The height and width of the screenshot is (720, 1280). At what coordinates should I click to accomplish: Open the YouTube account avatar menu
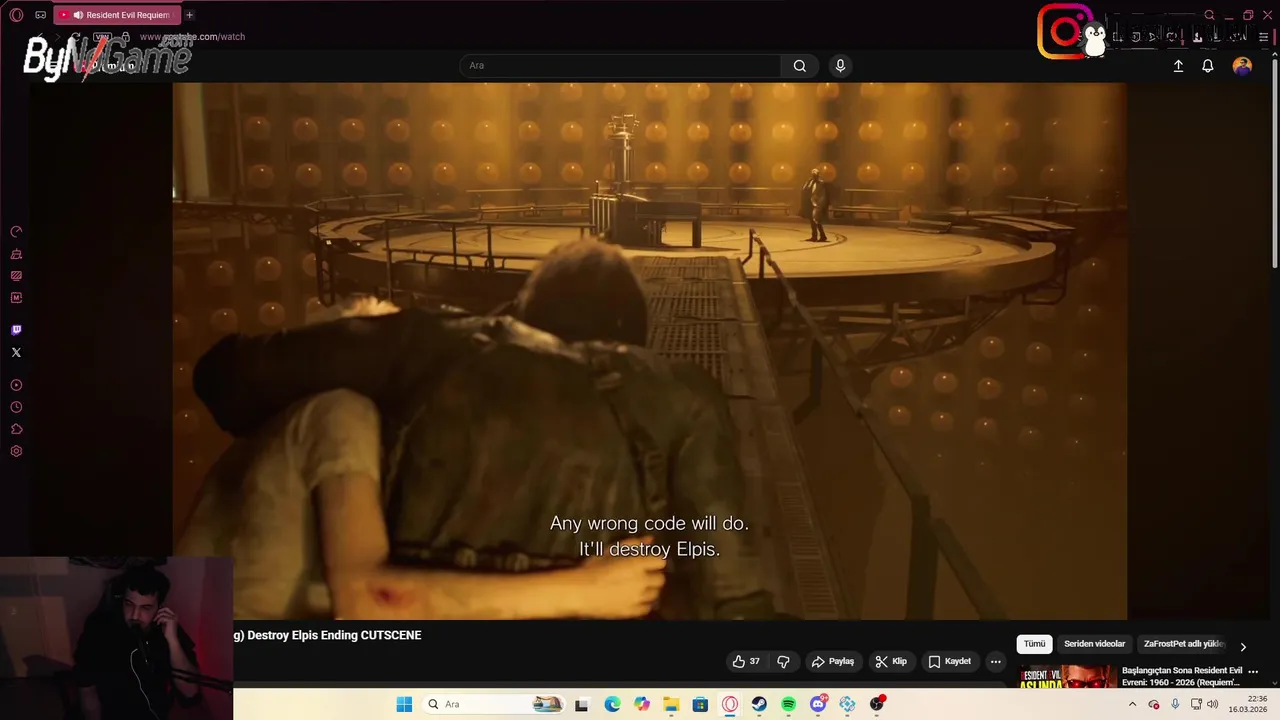[1242, 66]
